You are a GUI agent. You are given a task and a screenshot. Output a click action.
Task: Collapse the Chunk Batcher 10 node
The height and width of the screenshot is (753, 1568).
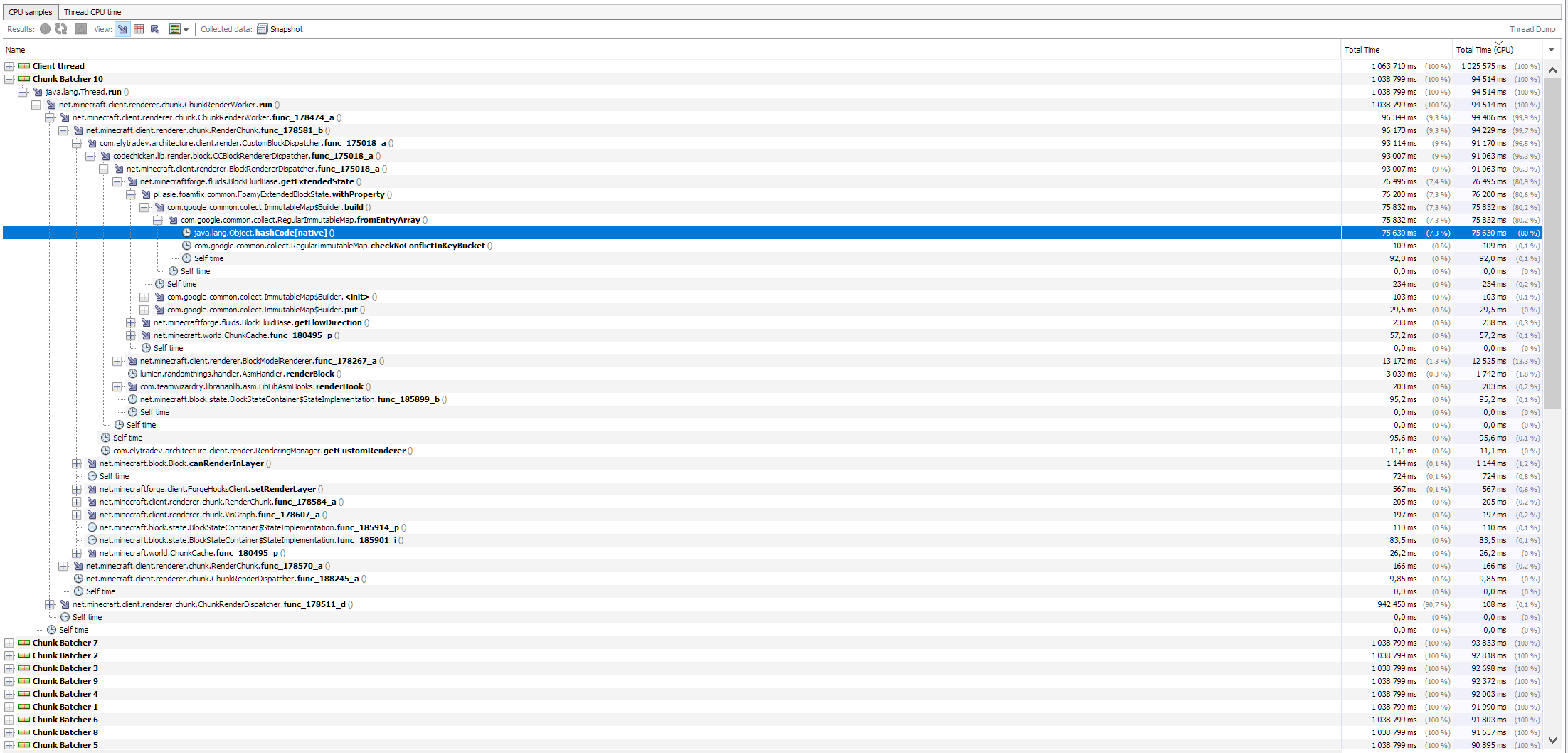9,79
